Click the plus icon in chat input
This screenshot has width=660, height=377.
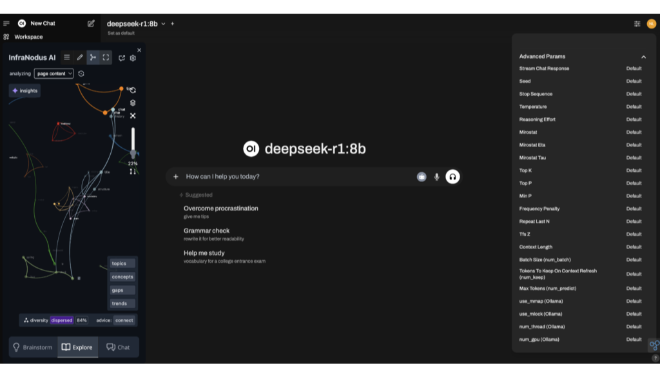[x=176, y=177]
